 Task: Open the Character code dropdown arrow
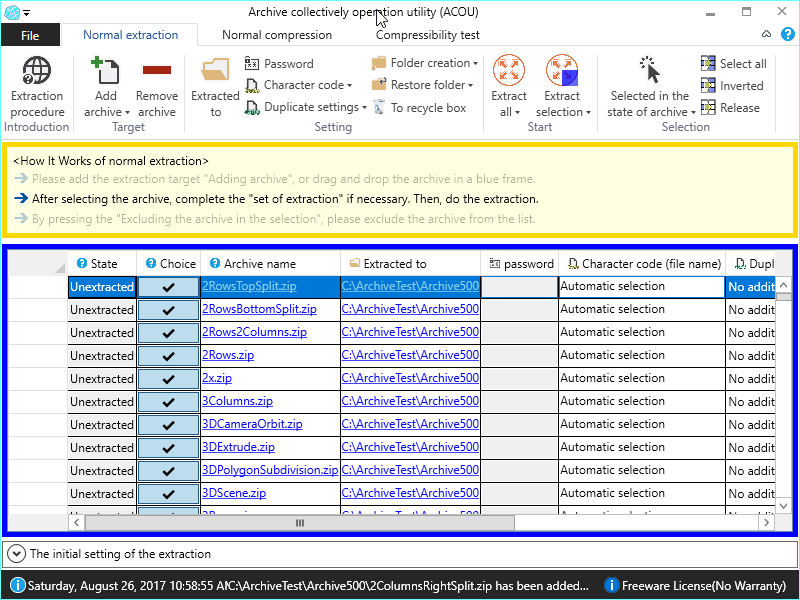[x=349, y=86]
